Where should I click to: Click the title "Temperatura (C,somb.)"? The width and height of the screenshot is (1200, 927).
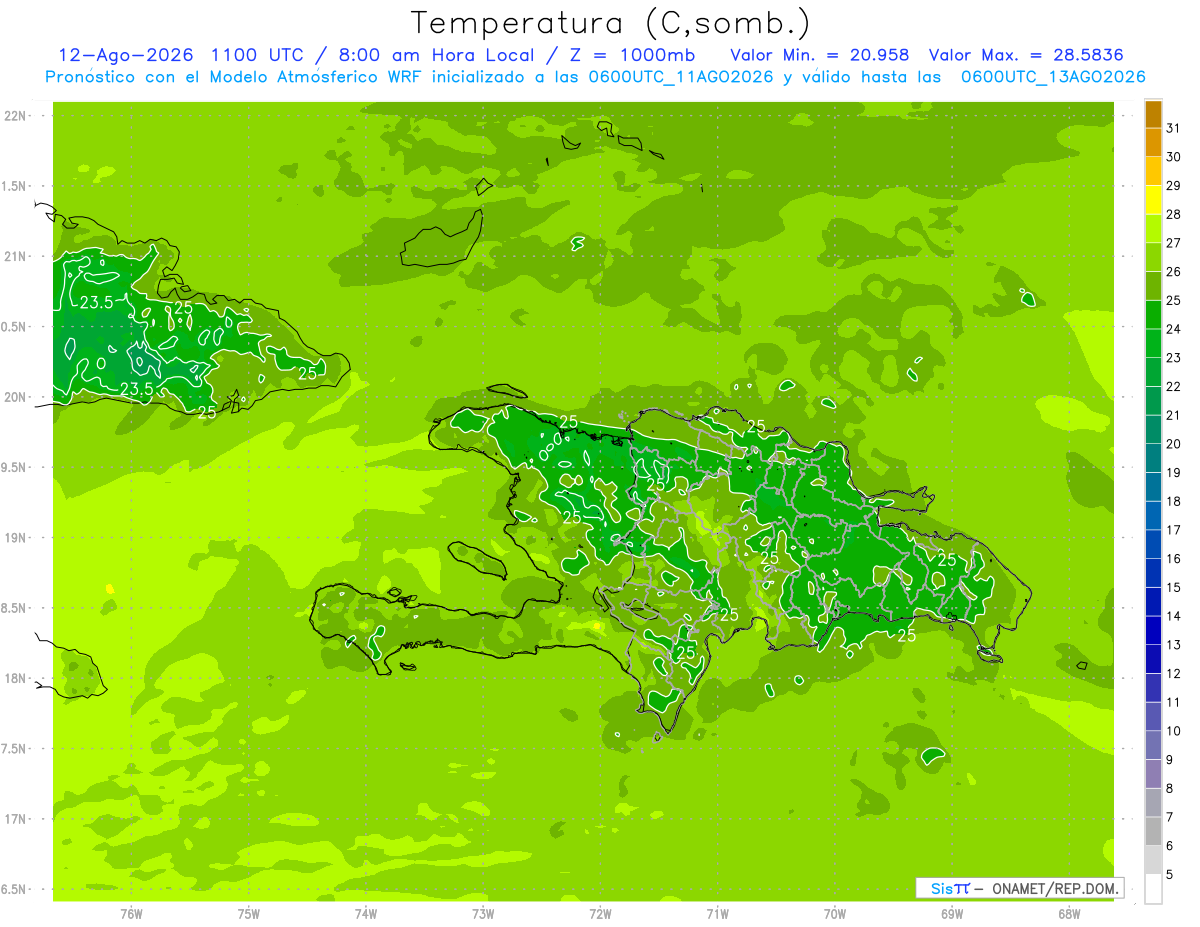pos(611,23)
